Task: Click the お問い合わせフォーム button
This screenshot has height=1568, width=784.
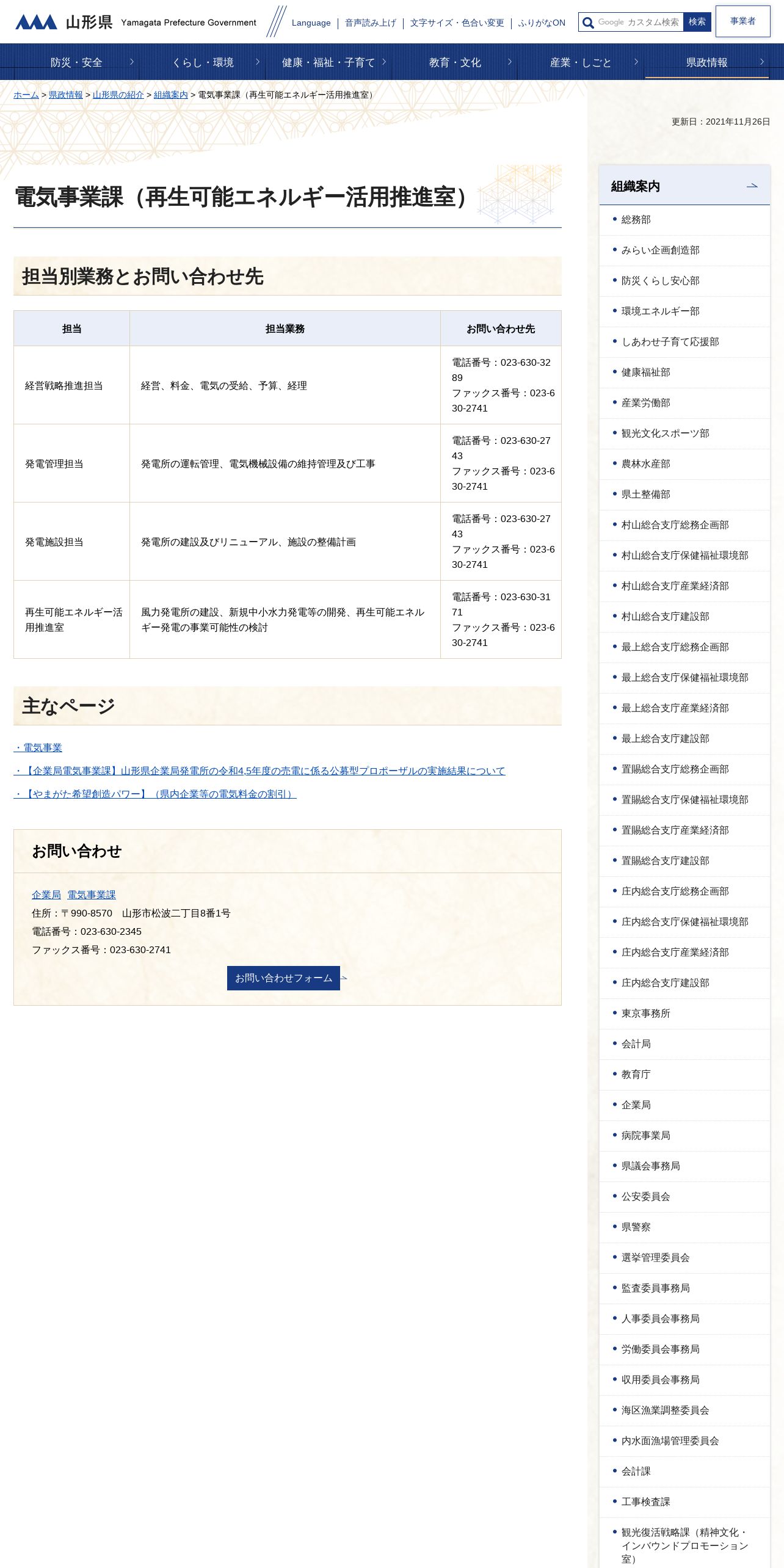Action: coord(283,978)
